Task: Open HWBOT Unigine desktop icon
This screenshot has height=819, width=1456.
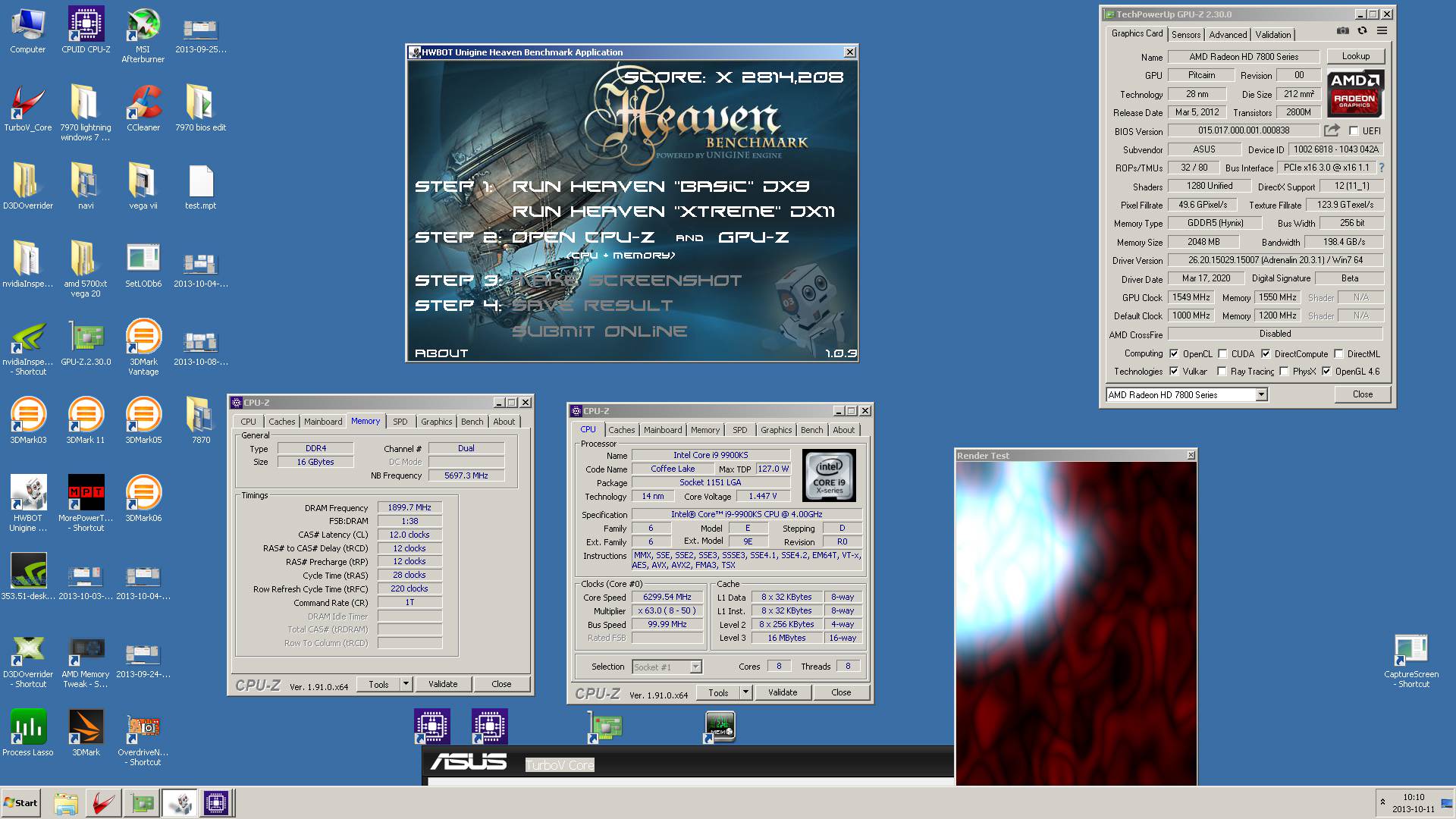Action: point(28,504)
